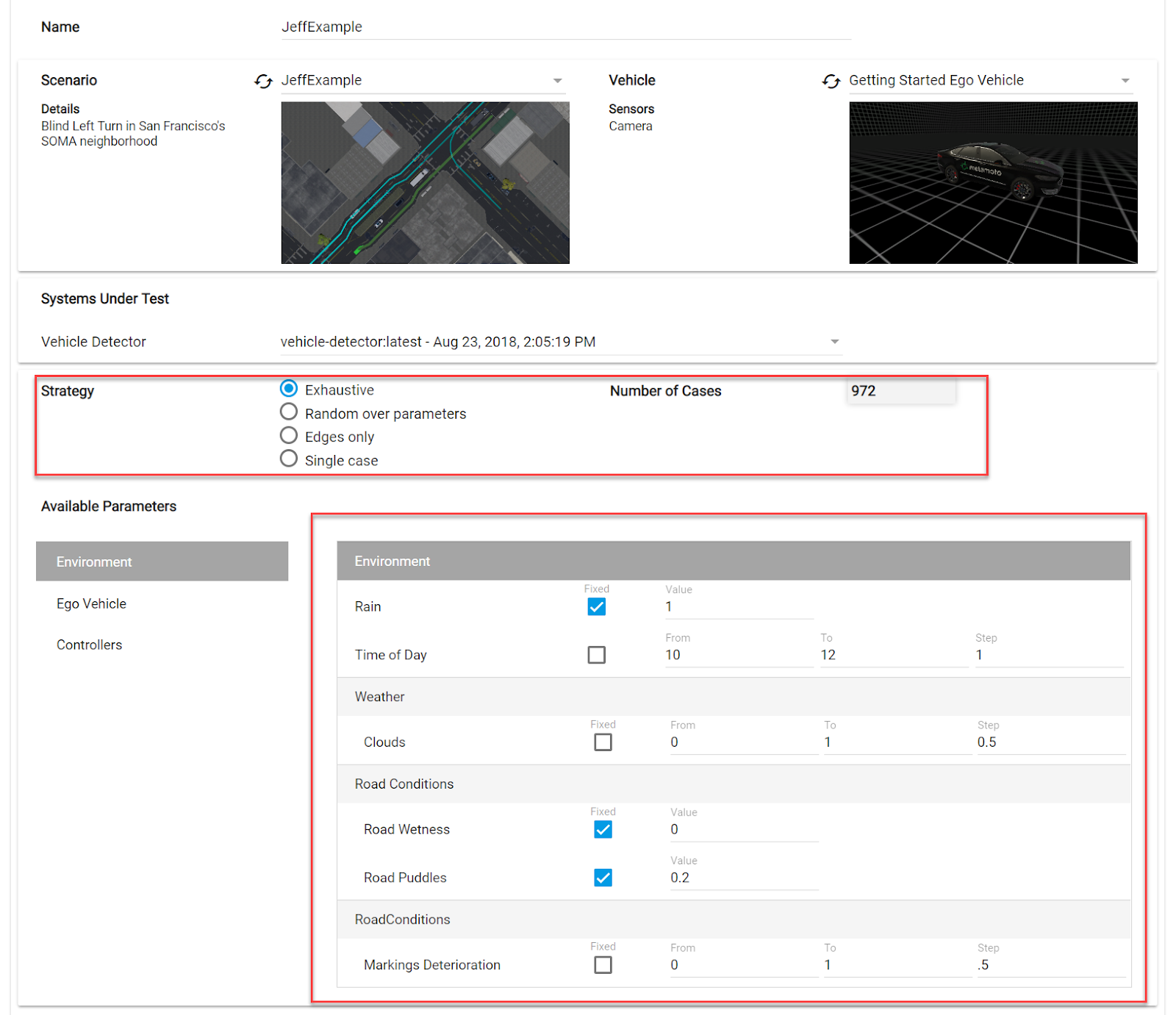Click the Vehicle refresh icon
The image size is (1176, 1015).
coord(831,81)
